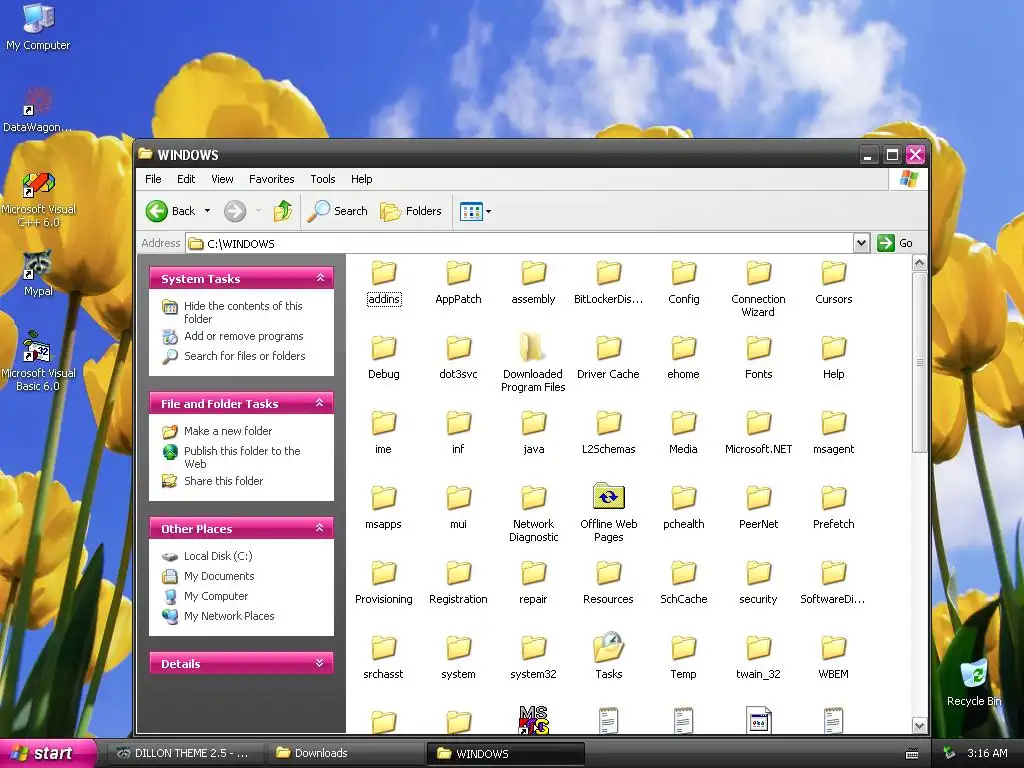Select the DataWagon desktop shortcut
The image size is (1024, 768).
[x=38, y=110]
